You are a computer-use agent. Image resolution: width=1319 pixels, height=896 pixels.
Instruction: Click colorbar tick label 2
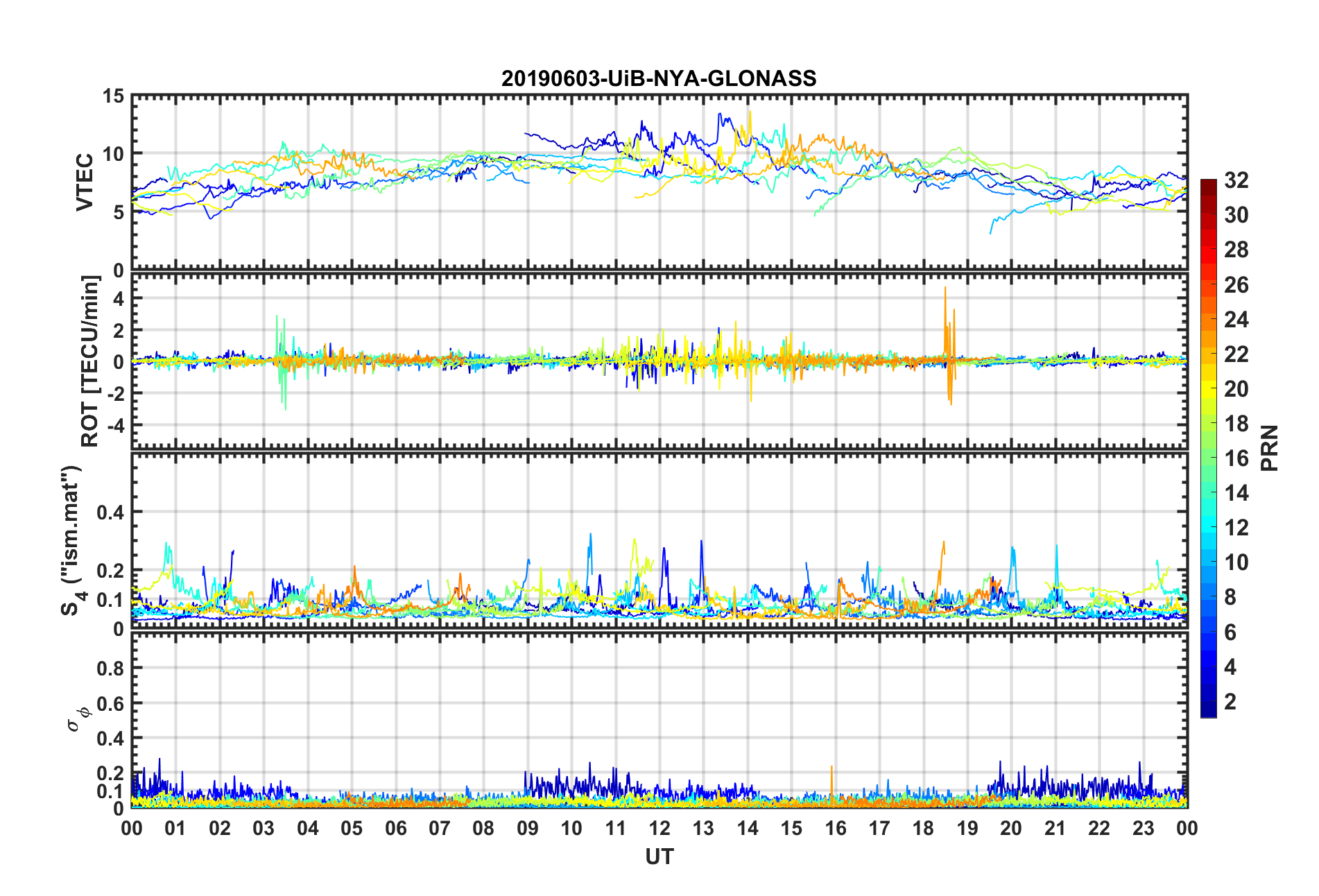click(1230, 702)
